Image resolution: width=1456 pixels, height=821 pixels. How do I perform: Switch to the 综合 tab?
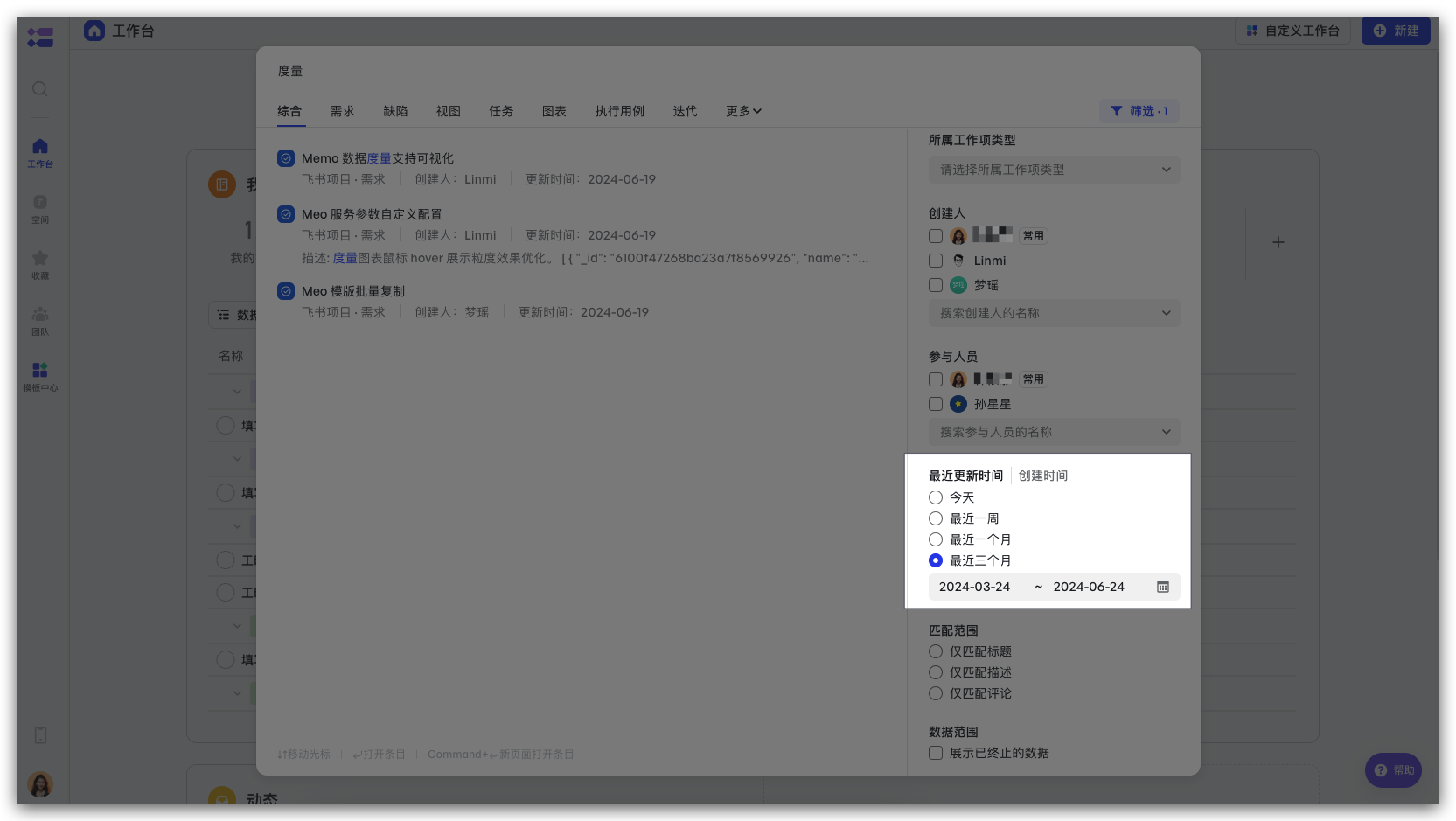pos(289,111)
